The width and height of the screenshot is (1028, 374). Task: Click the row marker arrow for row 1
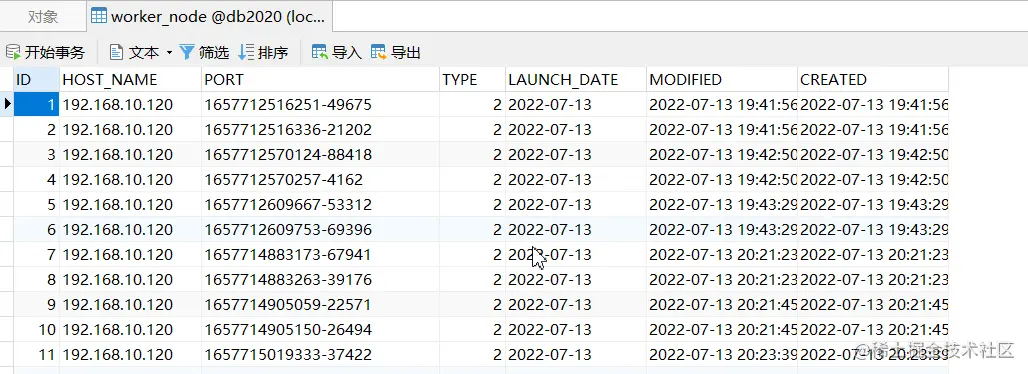(7, 104)
